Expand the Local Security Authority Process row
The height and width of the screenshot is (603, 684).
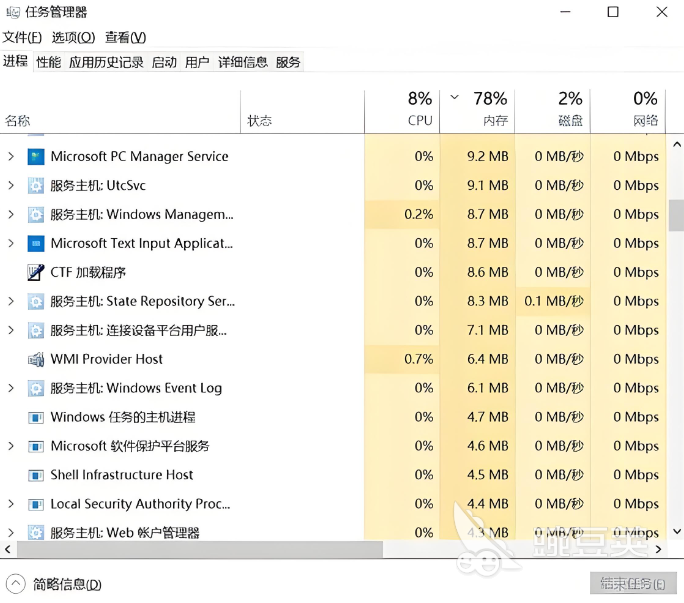point(11,504)
